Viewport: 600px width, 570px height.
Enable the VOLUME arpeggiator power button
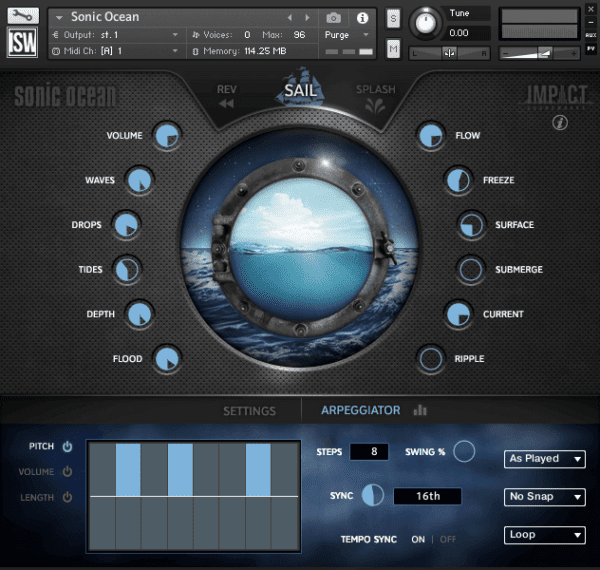click(67, 471)
